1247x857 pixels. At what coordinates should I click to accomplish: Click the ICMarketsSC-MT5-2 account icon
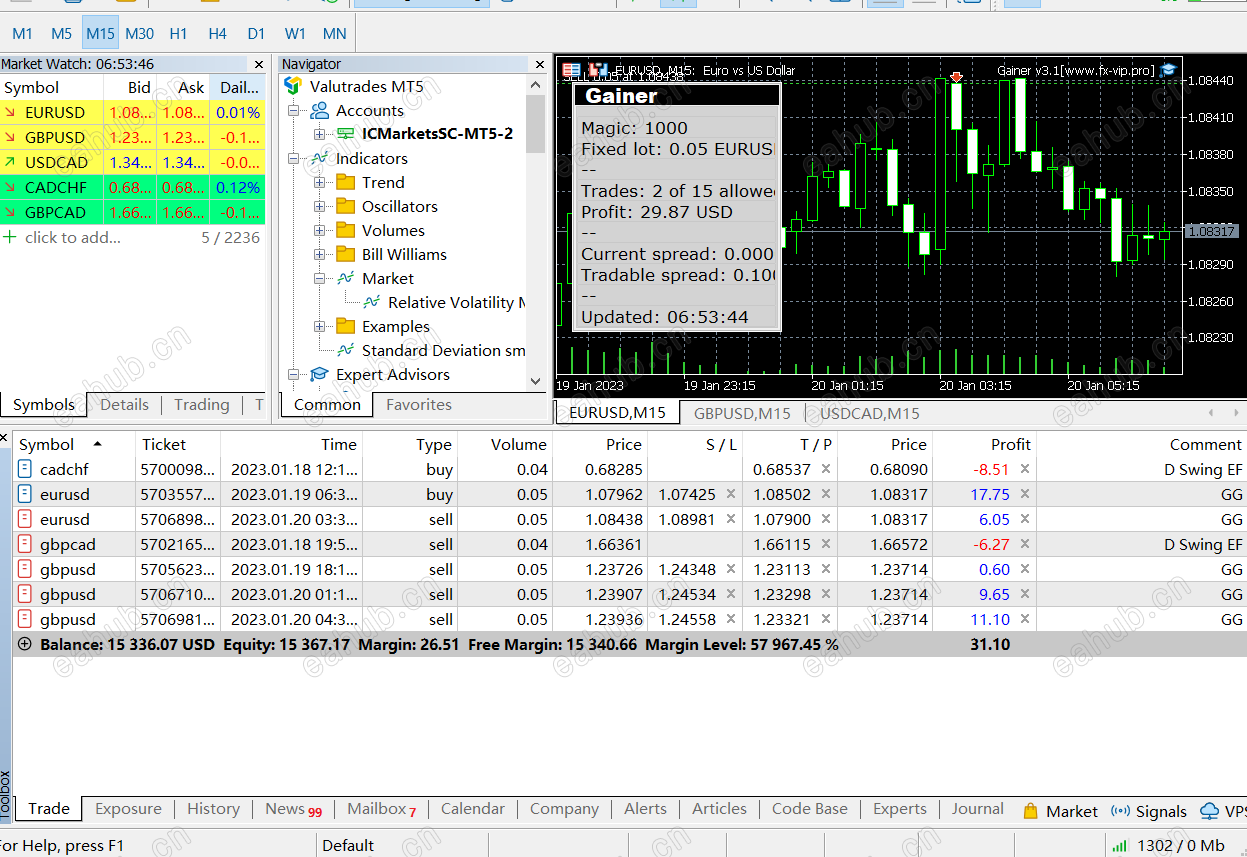click(x=346, y=134)
